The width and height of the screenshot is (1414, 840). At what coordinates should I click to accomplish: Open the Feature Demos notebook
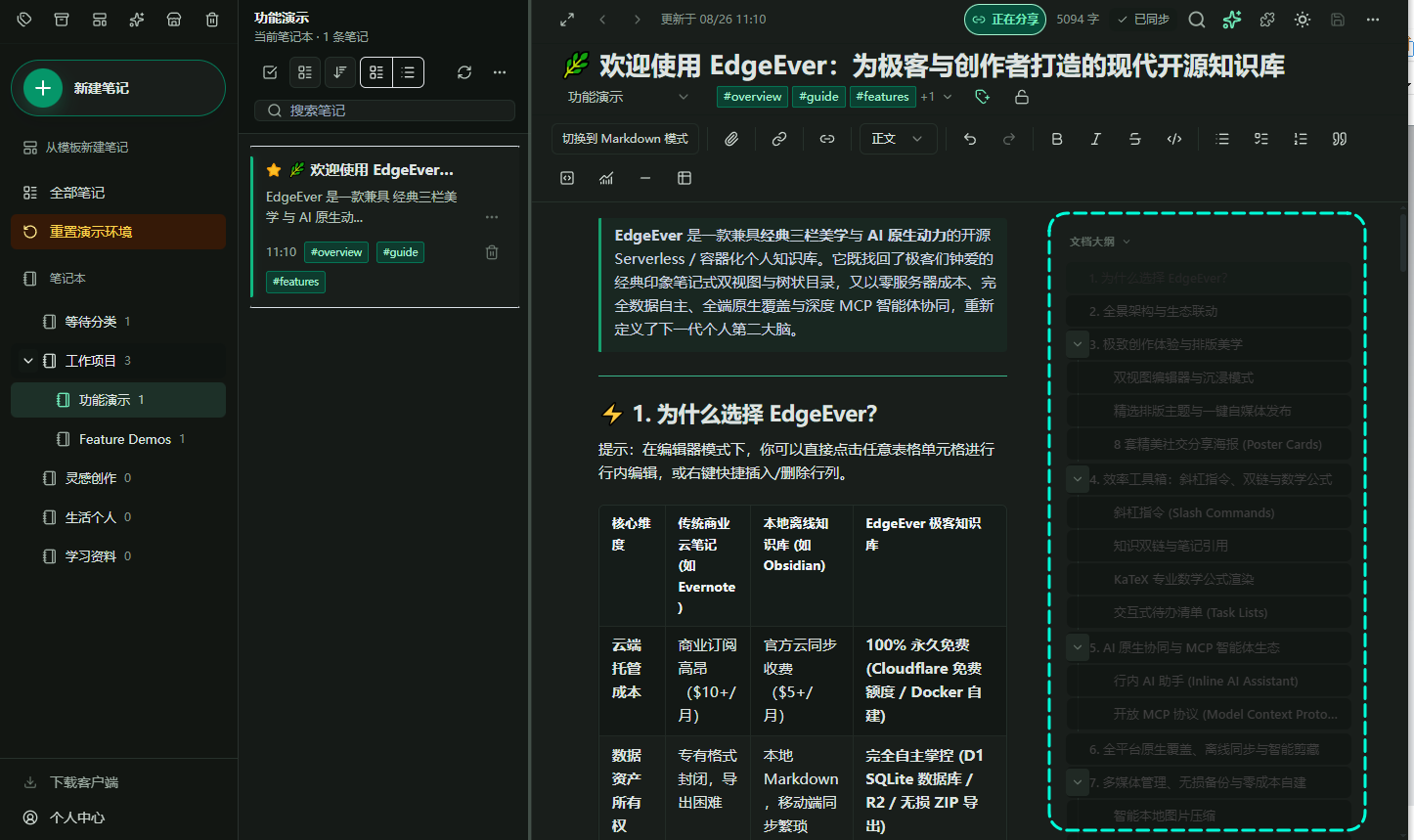click(x=118, y=439)
